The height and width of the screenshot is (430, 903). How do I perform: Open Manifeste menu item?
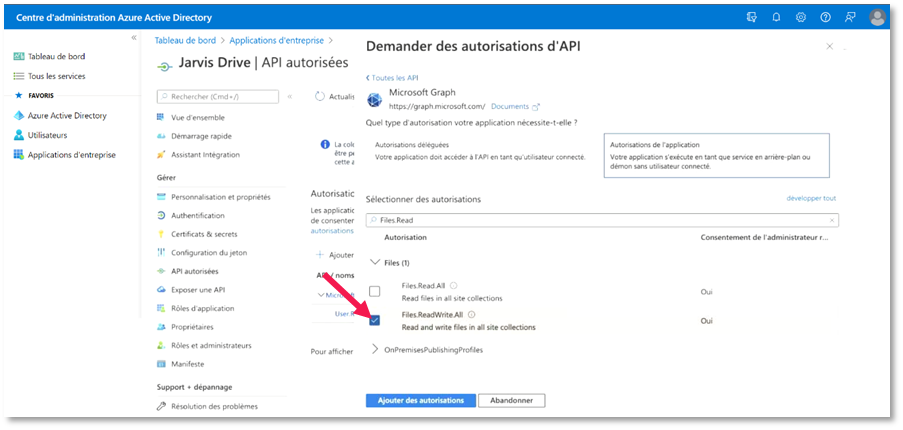pos(187,364)
